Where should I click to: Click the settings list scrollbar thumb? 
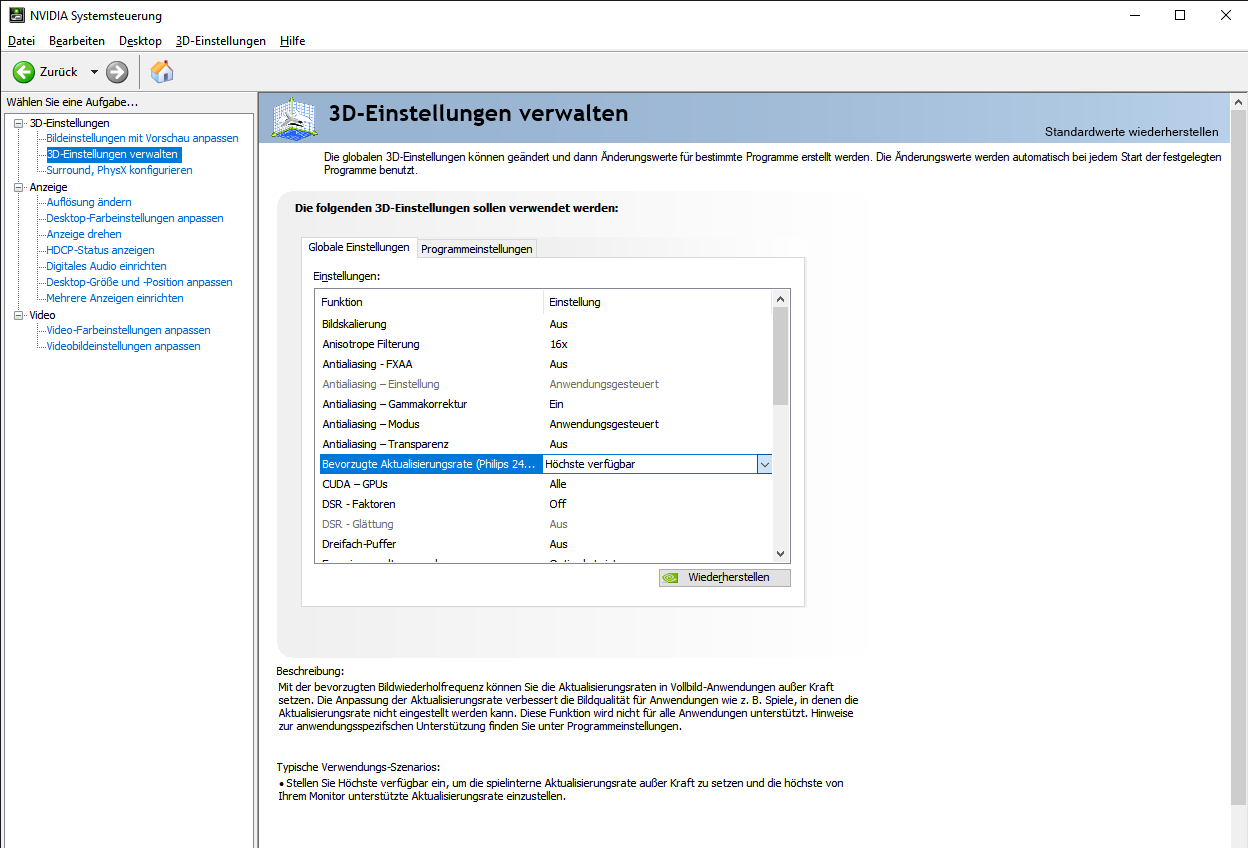[781, 355]
